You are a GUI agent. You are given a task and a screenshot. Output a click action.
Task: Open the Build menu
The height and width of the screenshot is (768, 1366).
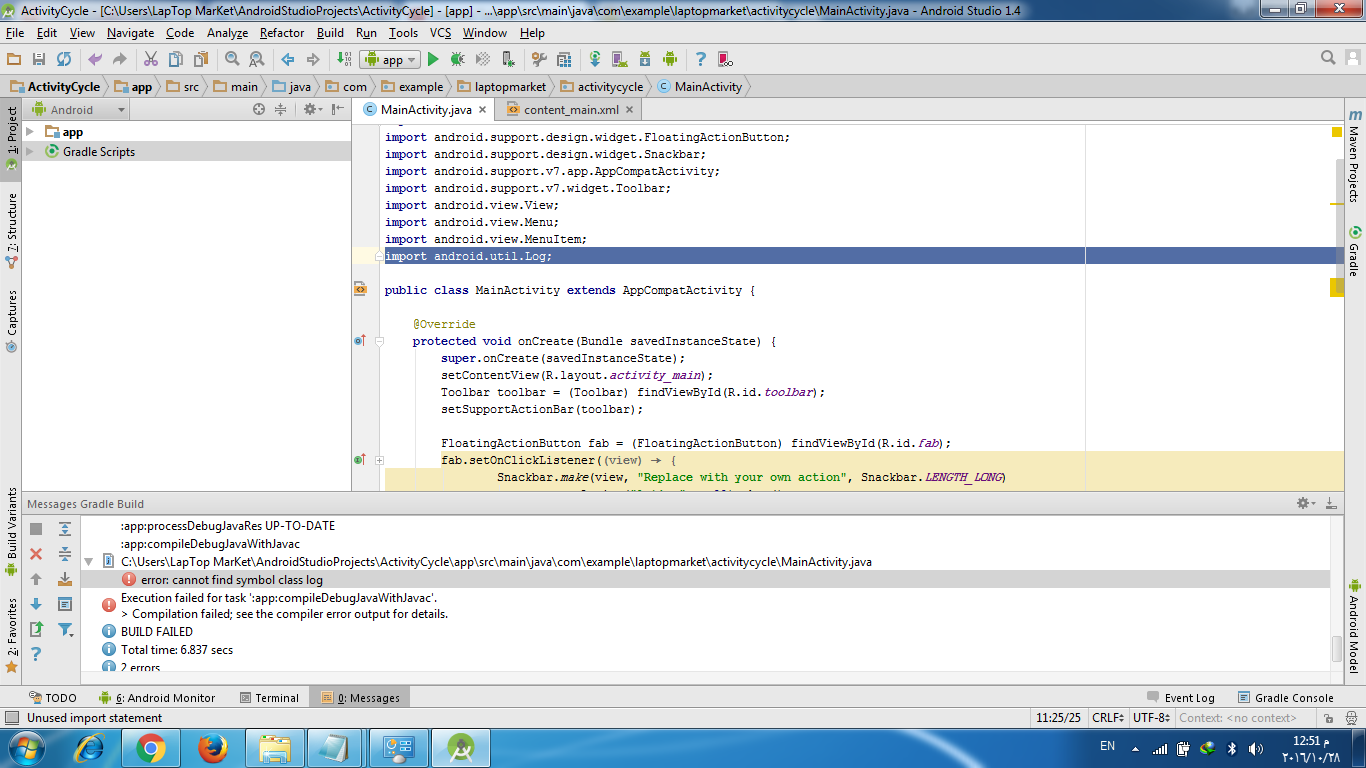pyautogui.click(x=330, y=33)
